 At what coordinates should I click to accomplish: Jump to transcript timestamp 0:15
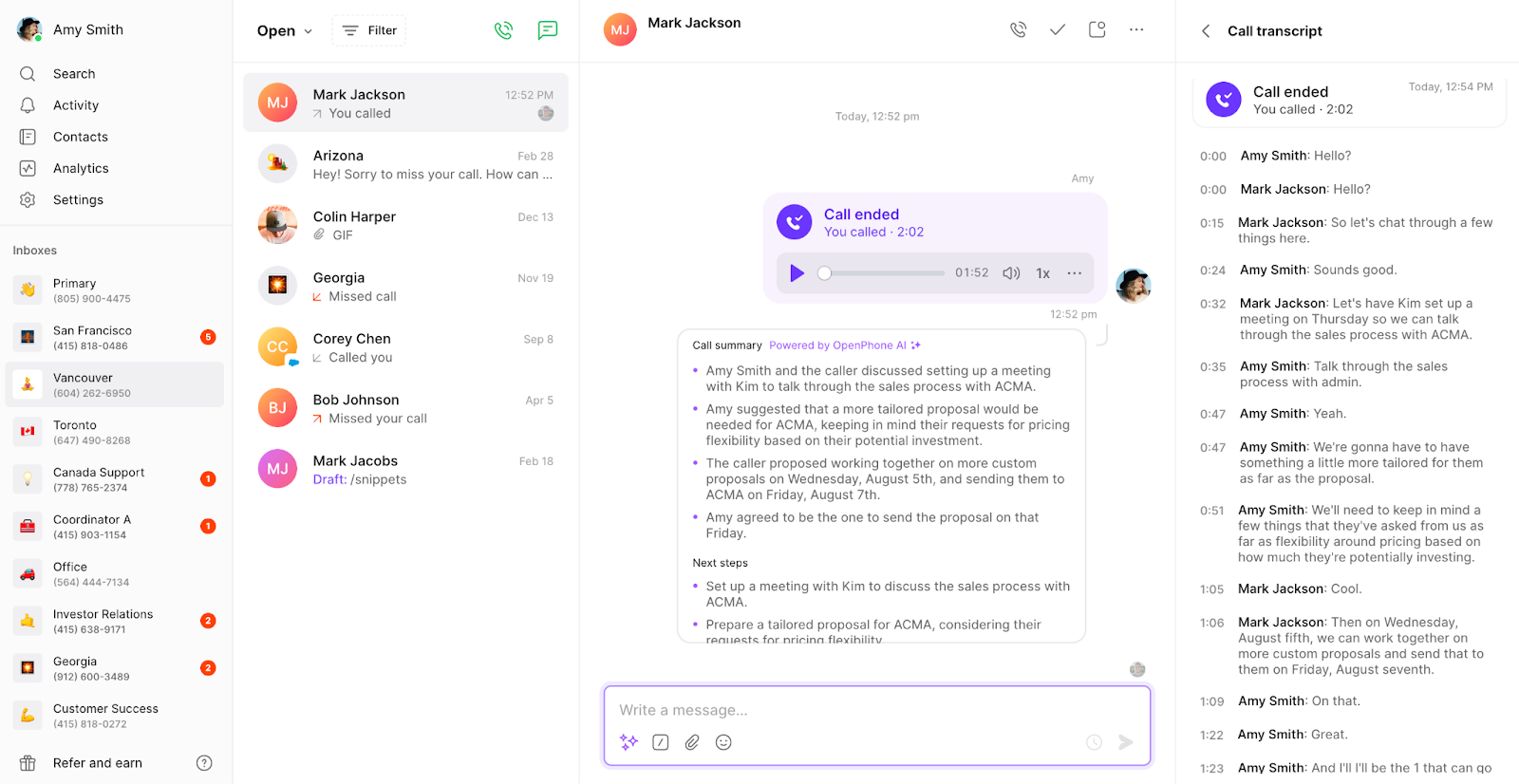coord(1211,223)
